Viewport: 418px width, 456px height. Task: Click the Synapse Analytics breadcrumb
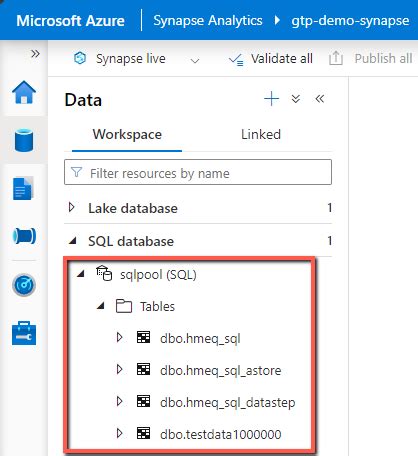click(x=208, y=21)
